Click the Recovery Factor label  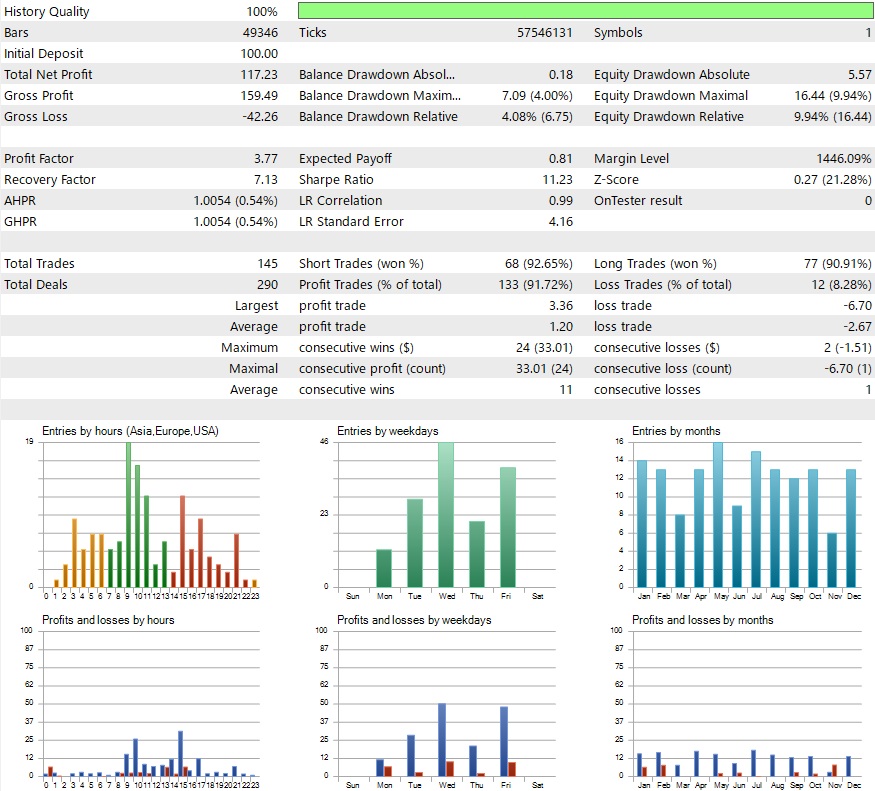50,180
